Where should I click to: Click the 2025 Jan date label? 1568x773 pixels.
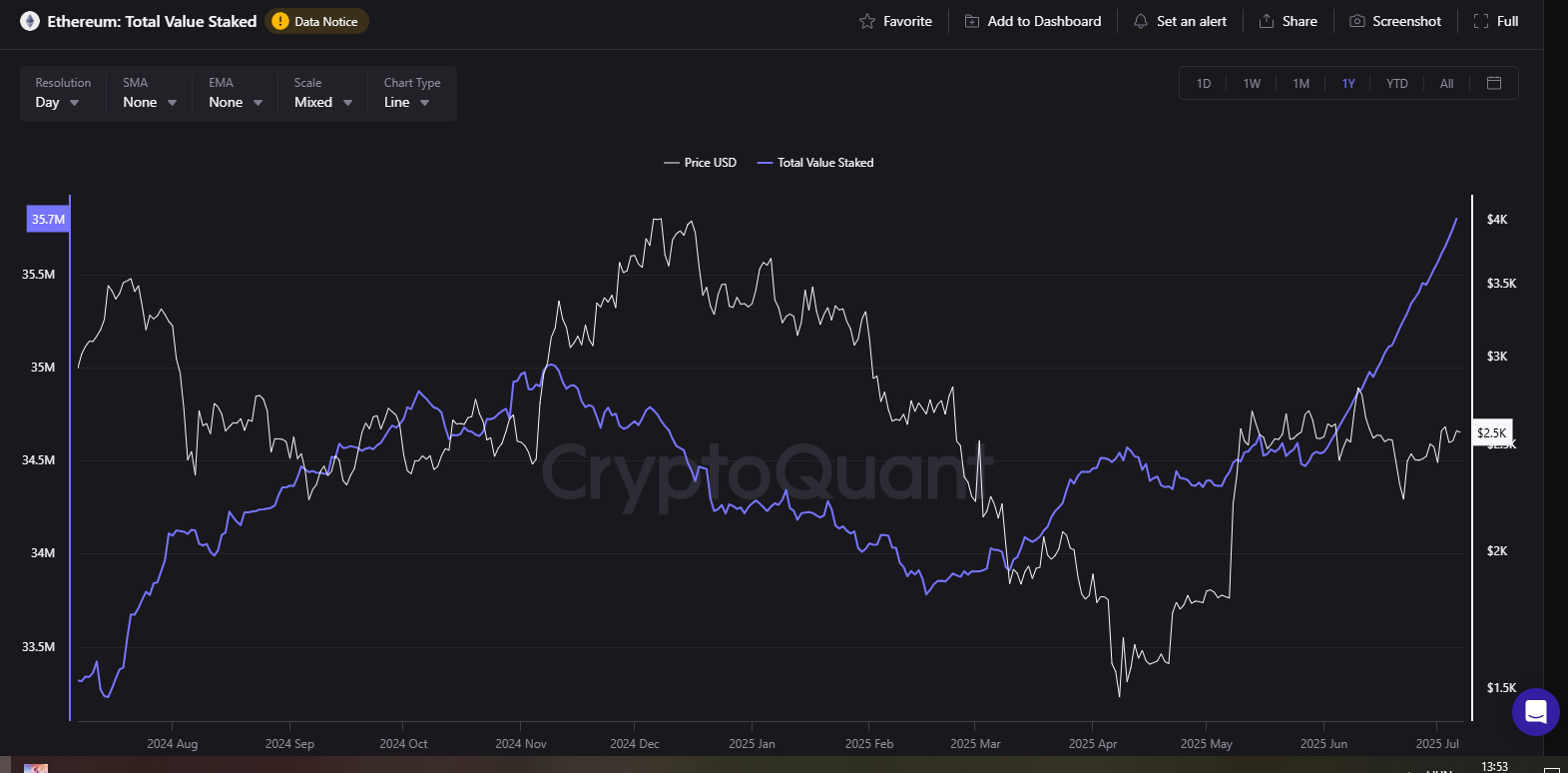752,744
